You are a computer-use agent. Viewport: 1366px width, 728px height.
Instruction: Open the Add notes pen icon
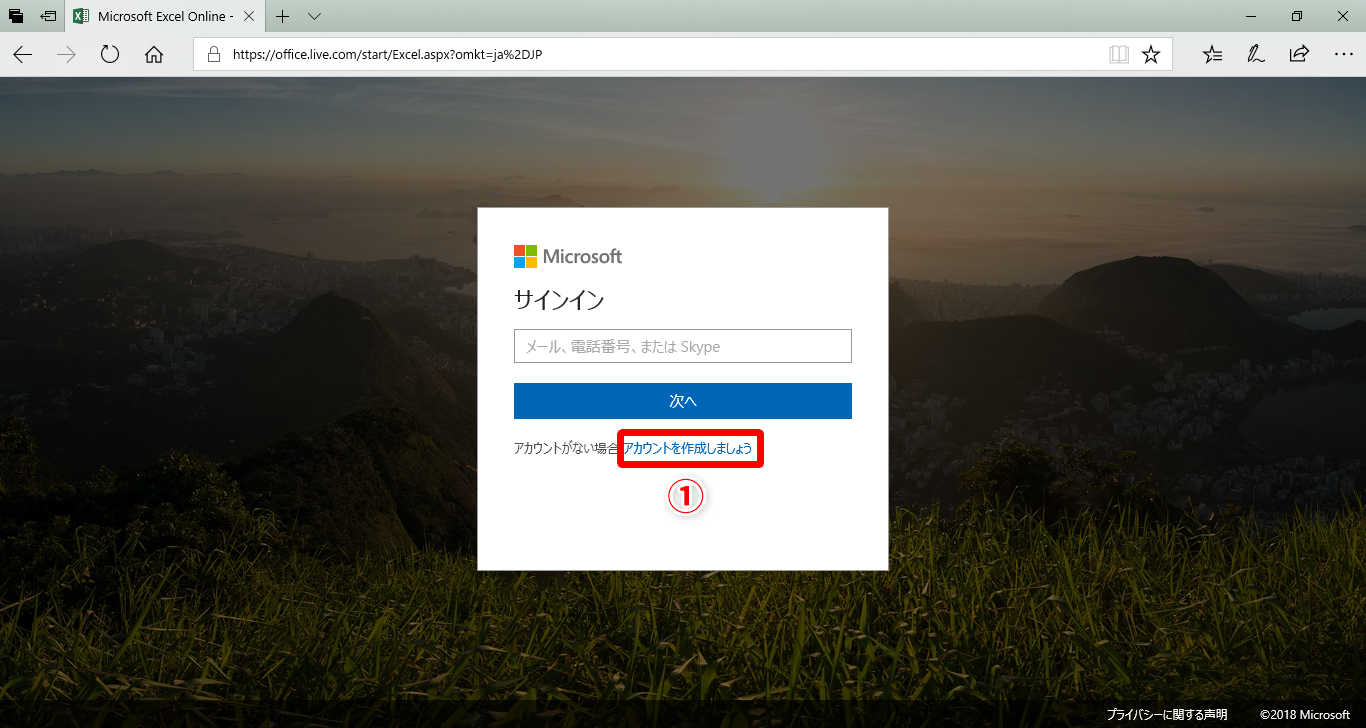(x=1256, y=55)
